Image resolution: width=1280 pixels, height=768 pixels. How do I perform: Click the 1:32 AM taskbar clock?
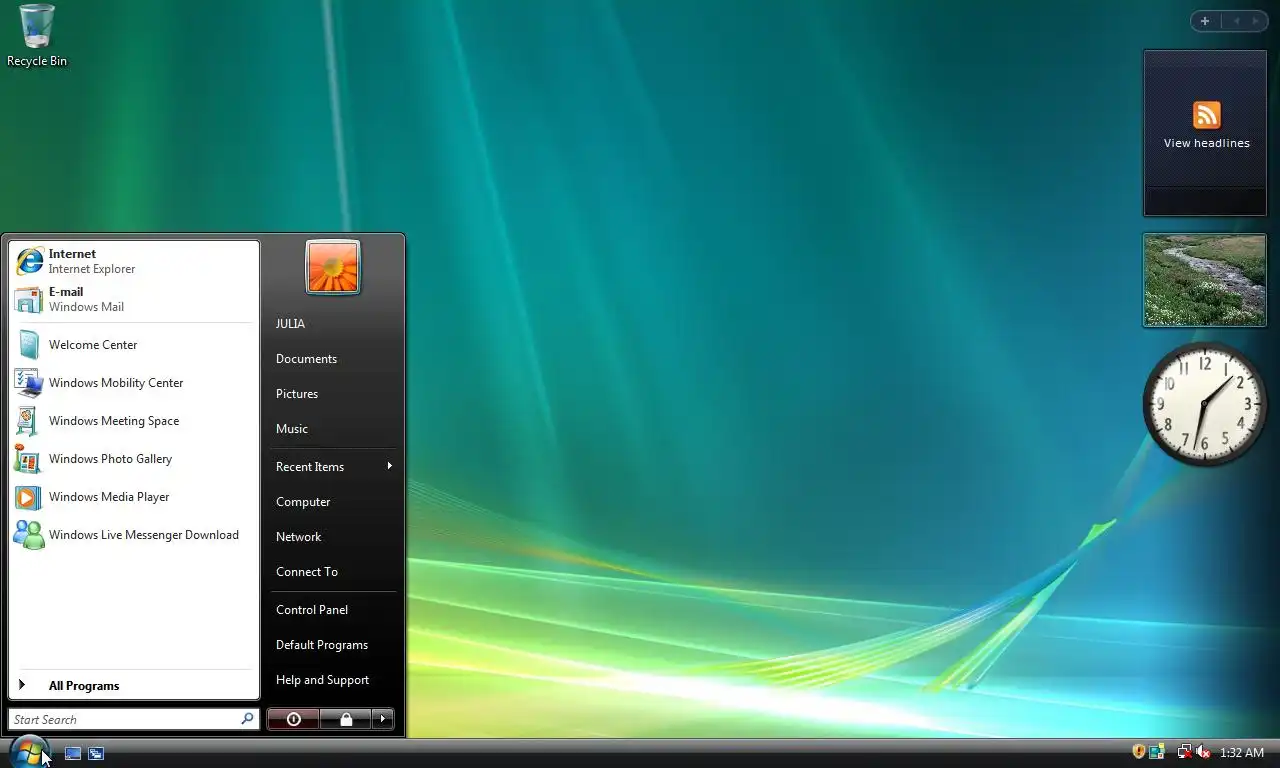coord(1242,753)
